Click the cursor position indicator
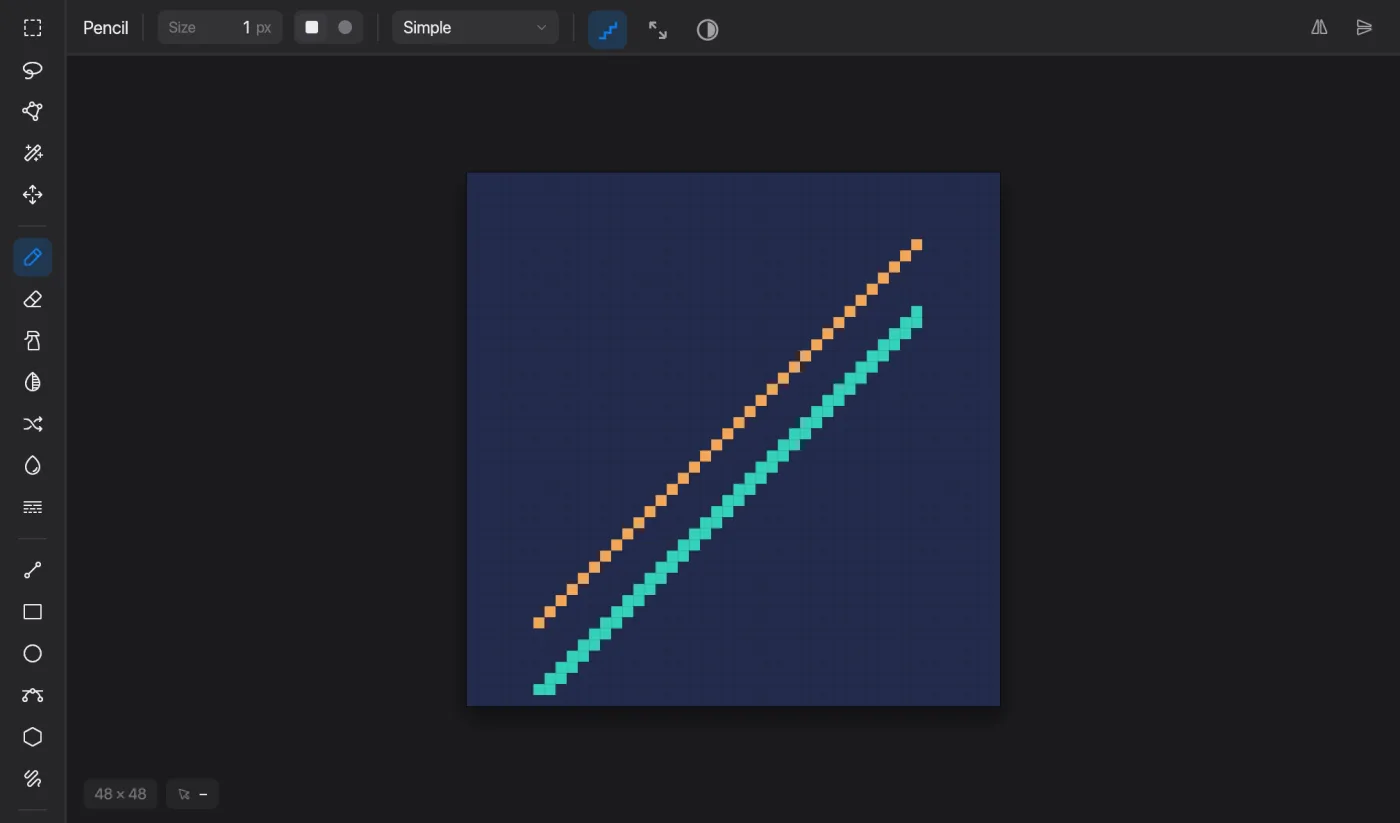The width and height of the screenshot is (1400, 823). tap(192, 794)
